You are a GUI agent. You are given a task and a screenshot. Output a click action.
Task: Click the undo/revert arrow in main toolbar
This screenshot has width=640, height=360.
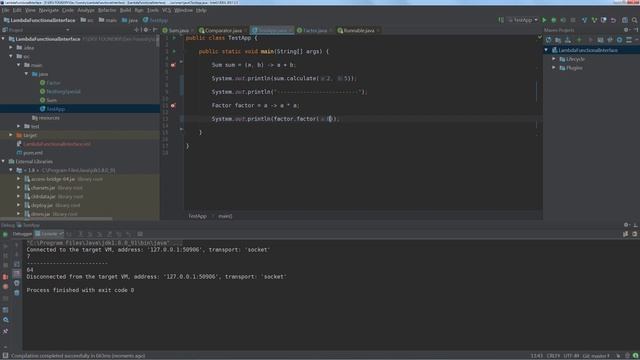[x=613, y=20]
